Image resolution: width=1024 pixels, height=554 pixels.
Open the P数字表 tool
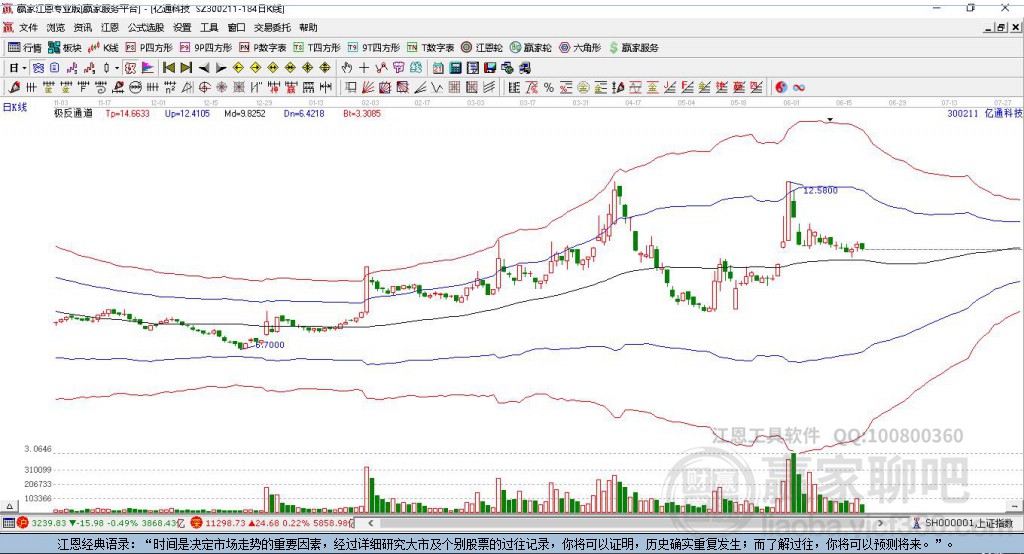263,48
